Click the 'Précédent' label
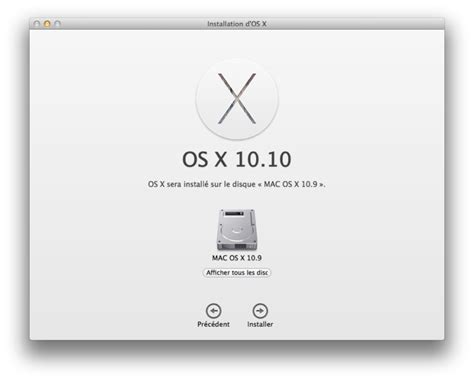474x381 pixels. [x=213, y=324]
